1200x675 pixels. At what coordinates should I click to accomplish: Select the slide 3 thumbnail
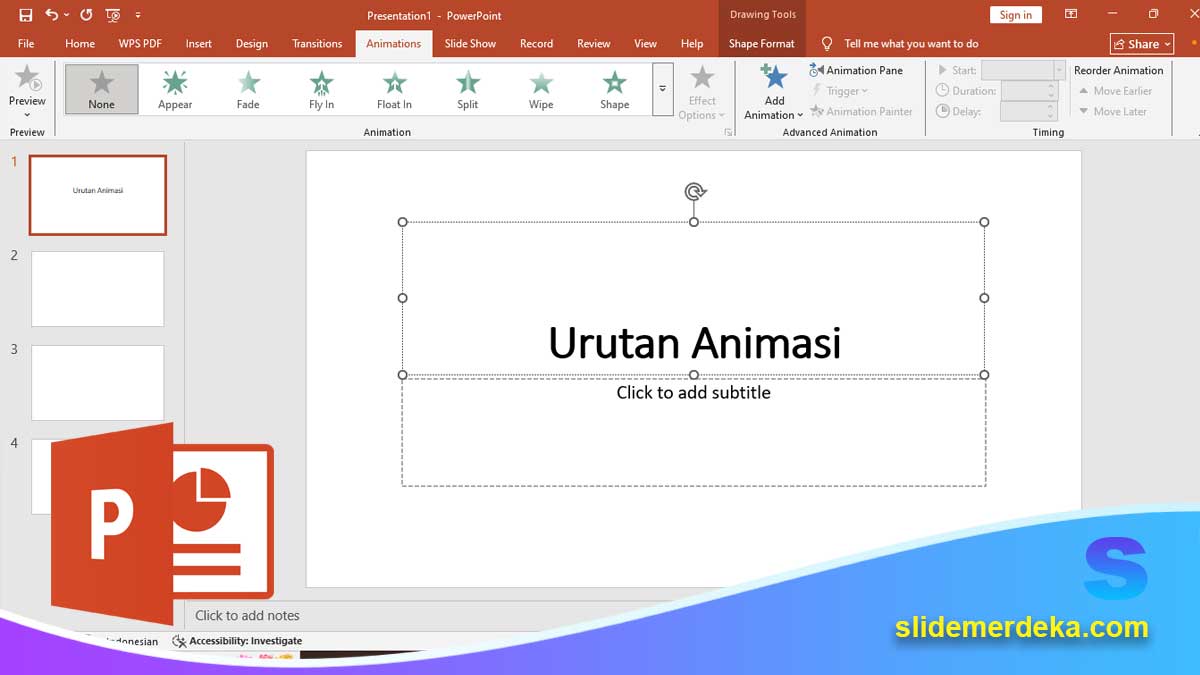[x=98, y=383]
